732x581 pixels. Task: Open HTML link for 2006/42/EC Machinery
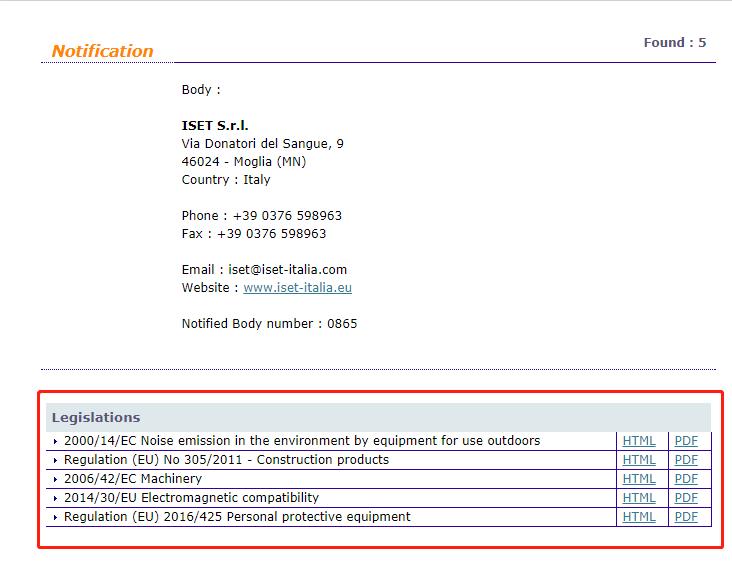pyautogui.click(x=639, y=479)
